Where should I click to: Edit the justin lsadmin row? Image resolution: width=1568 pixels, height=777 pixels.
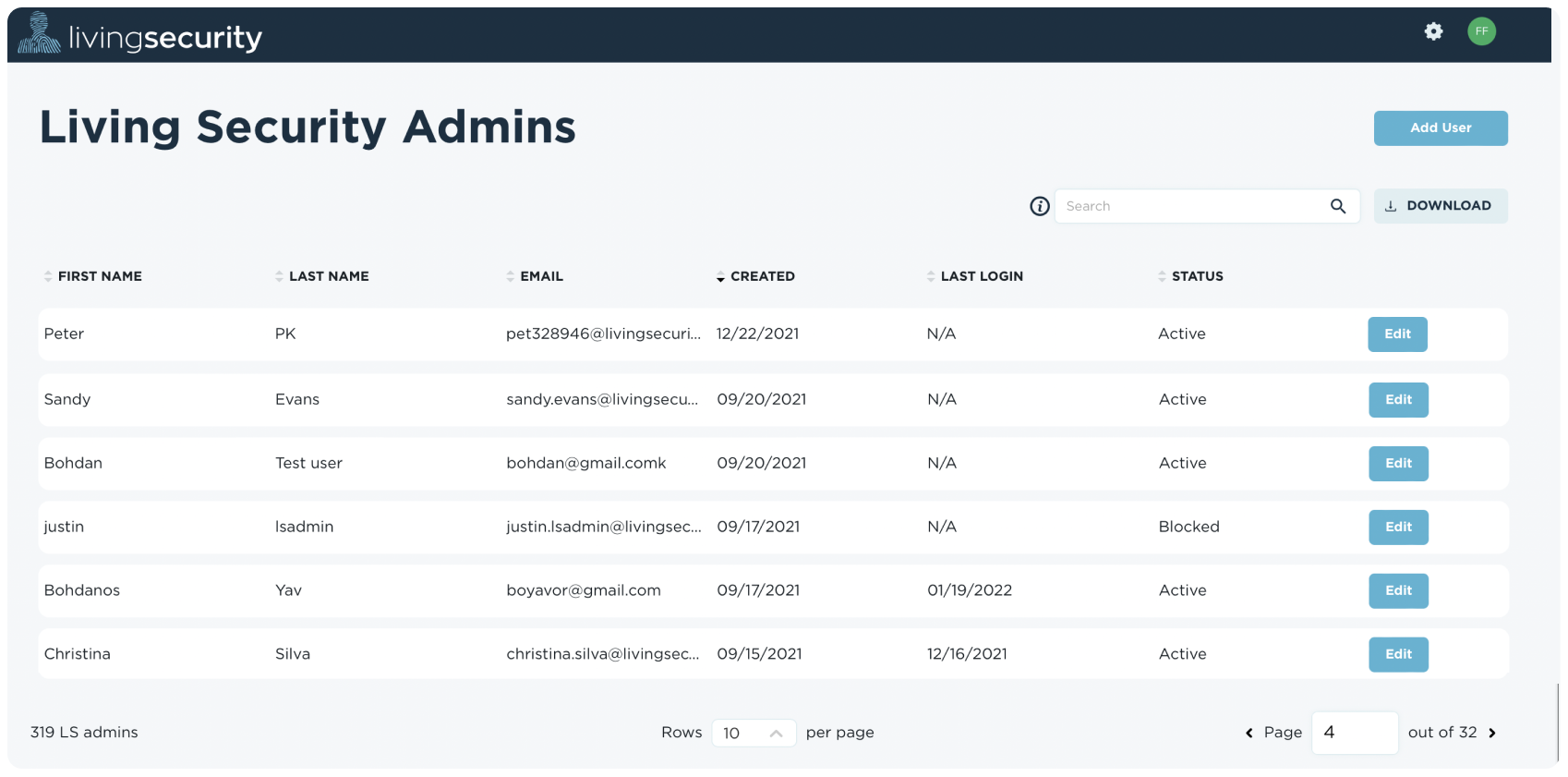pyautogui.click(x=1398, y=528)
